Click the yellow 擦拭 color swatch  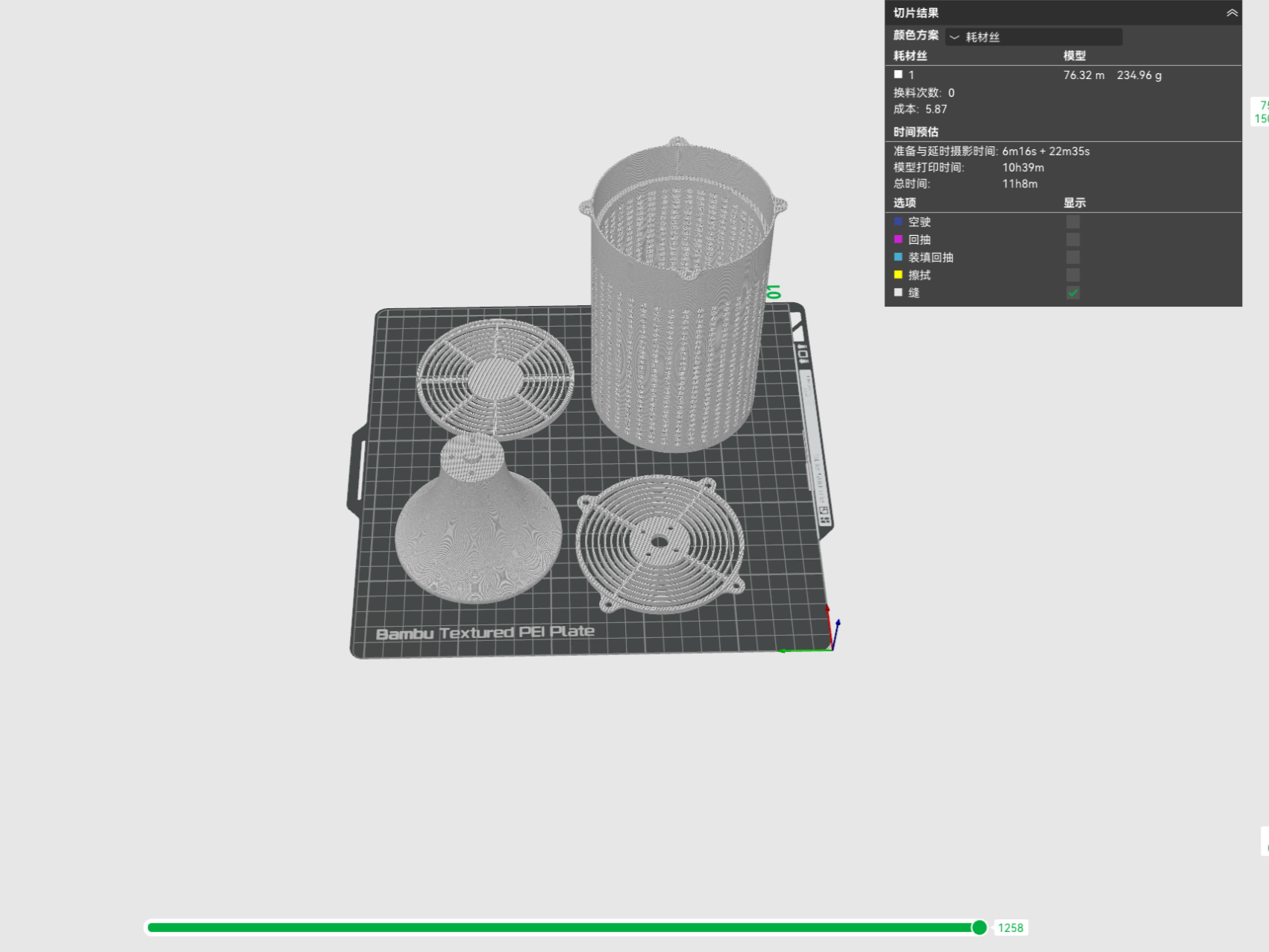point(898,275)
